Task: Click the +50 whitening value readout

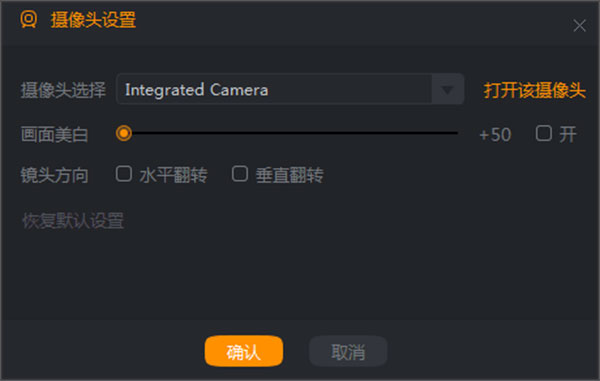Action: pyautogui.click(x=495, y=135)
